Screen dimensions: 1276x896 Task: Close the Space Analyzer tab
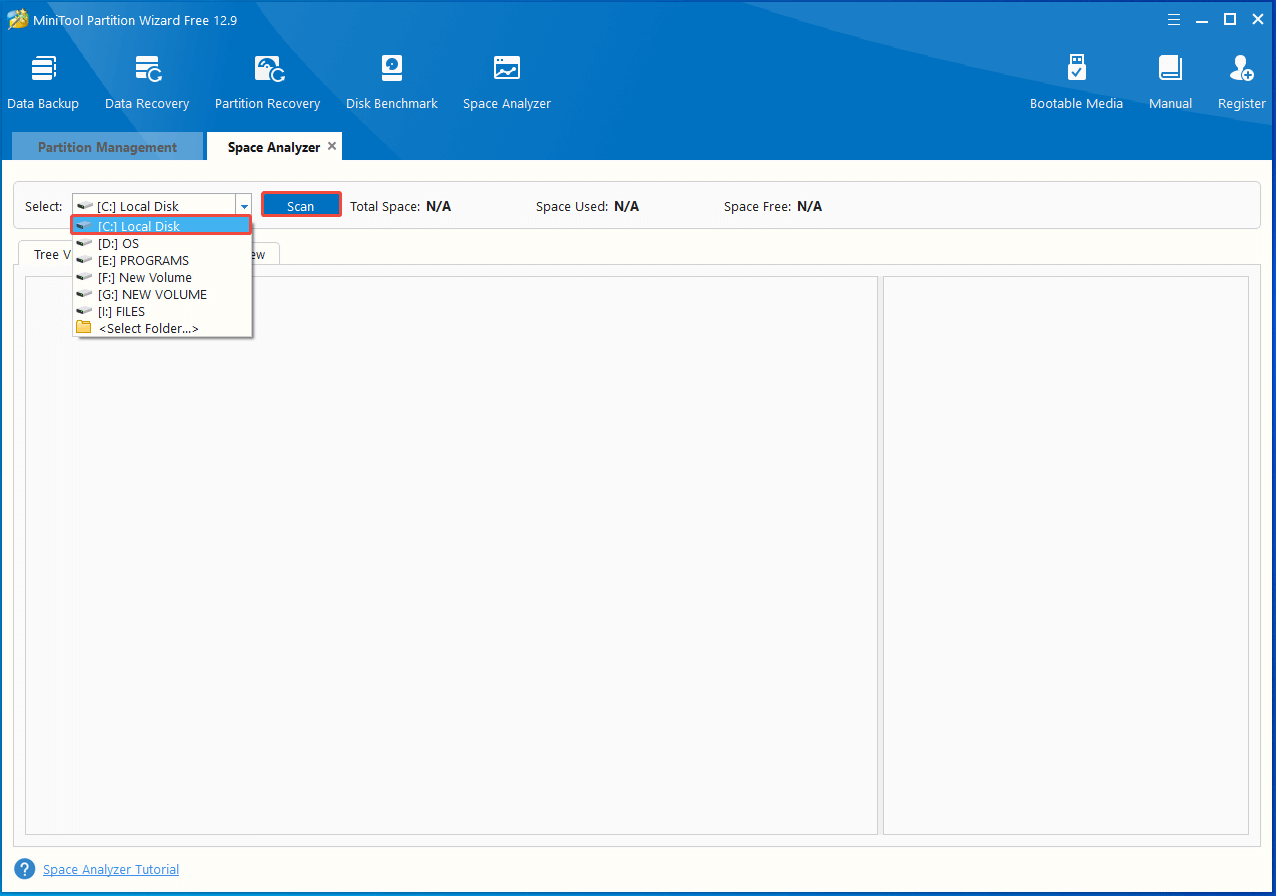[x=332, y=146]
